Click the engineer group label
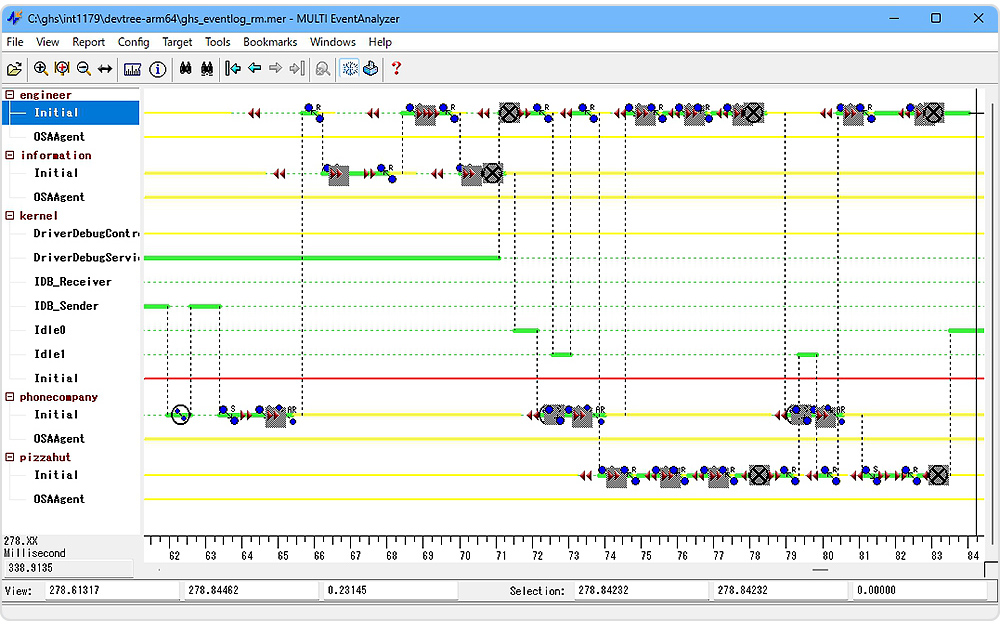This screenshot has height=629, width=1000. point(45,95)
